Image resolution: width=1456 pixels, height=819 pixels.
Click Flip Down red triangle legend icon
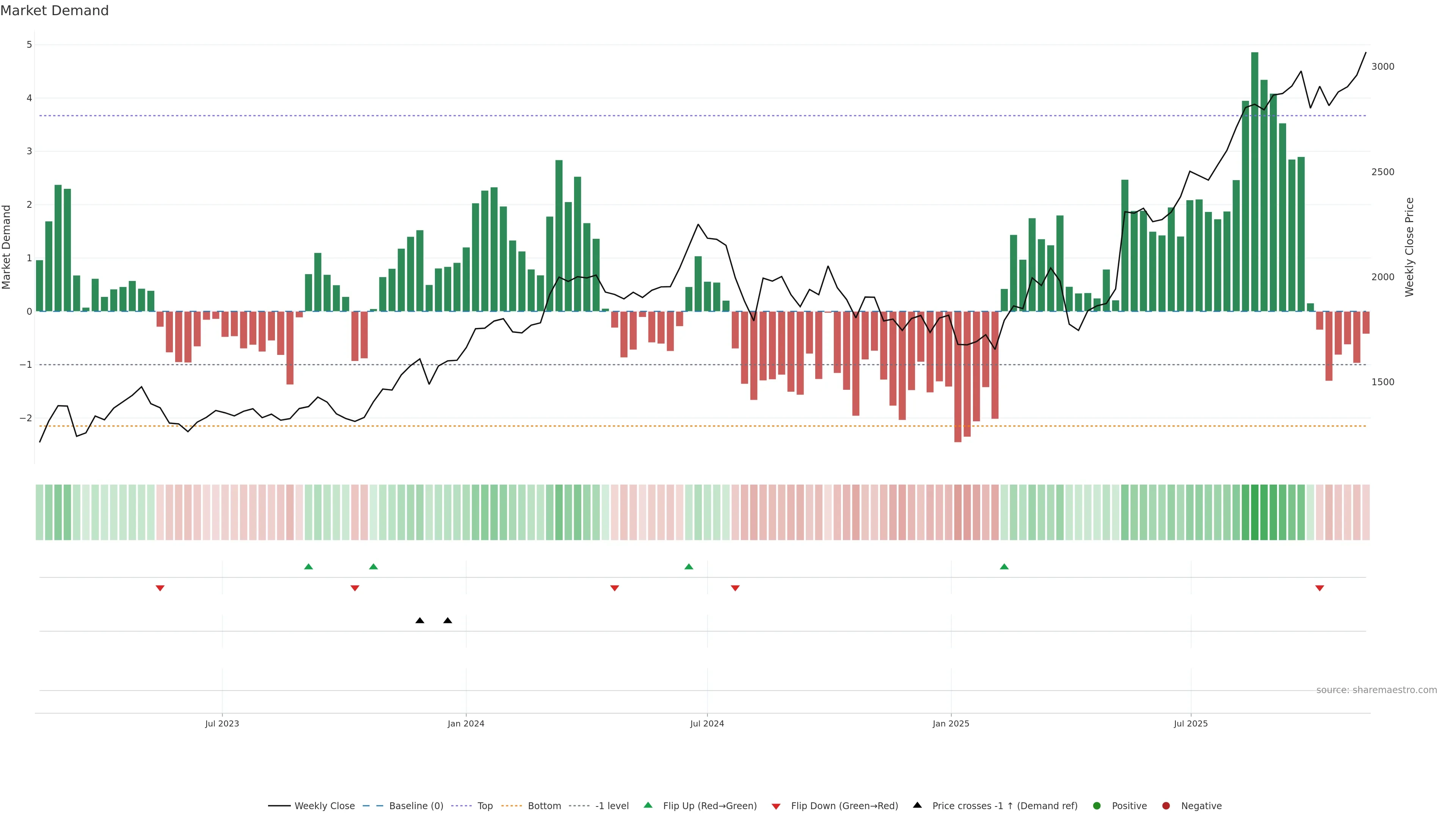coord(776,806)
